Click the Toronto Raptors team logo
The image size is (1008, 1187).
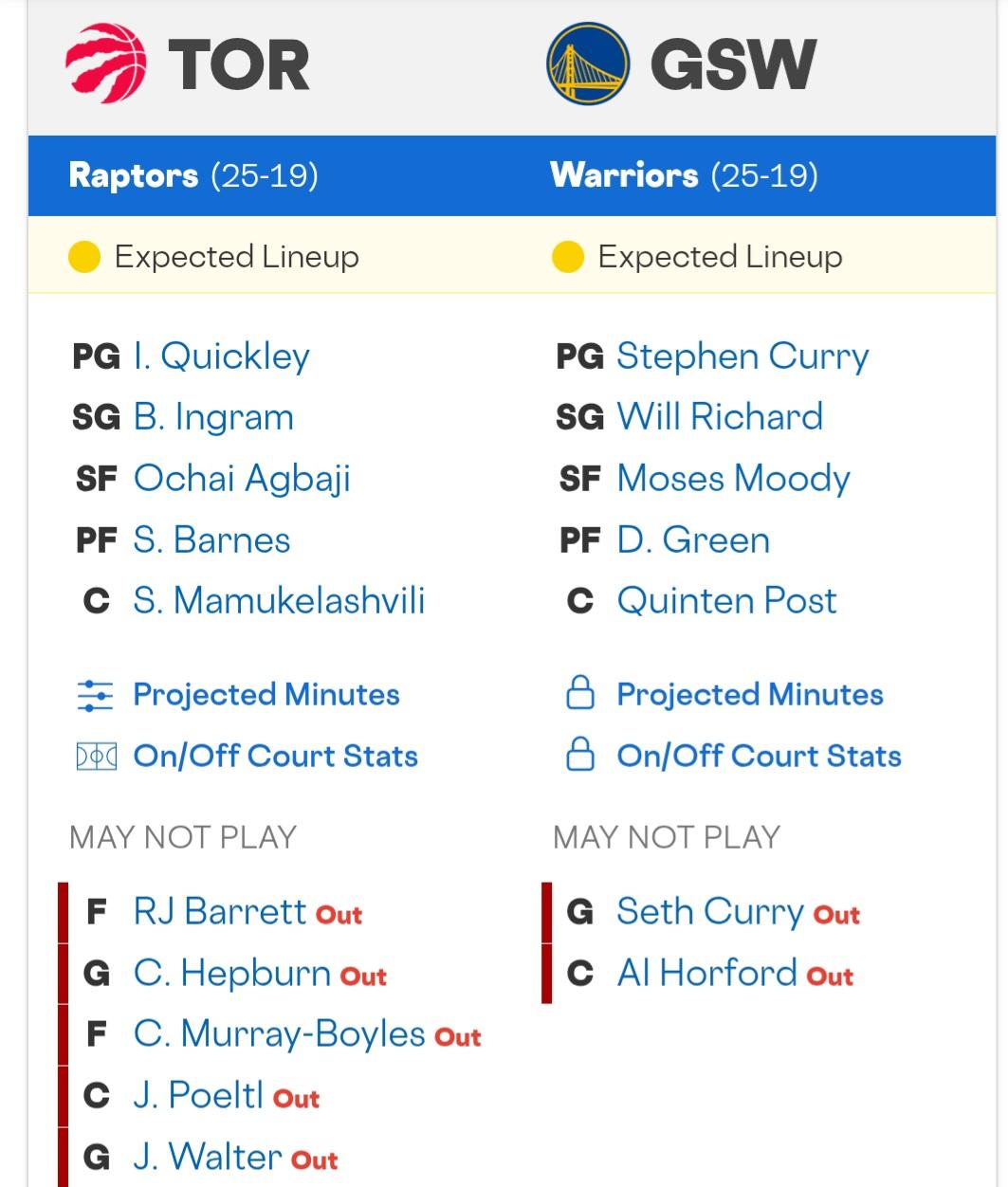[106, 64]
